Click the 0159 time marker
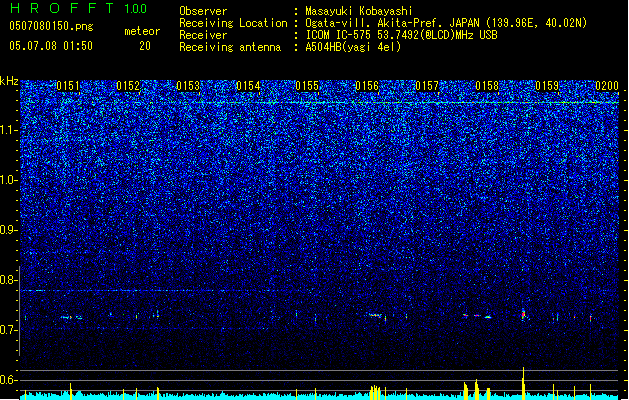 click(547, 86)
